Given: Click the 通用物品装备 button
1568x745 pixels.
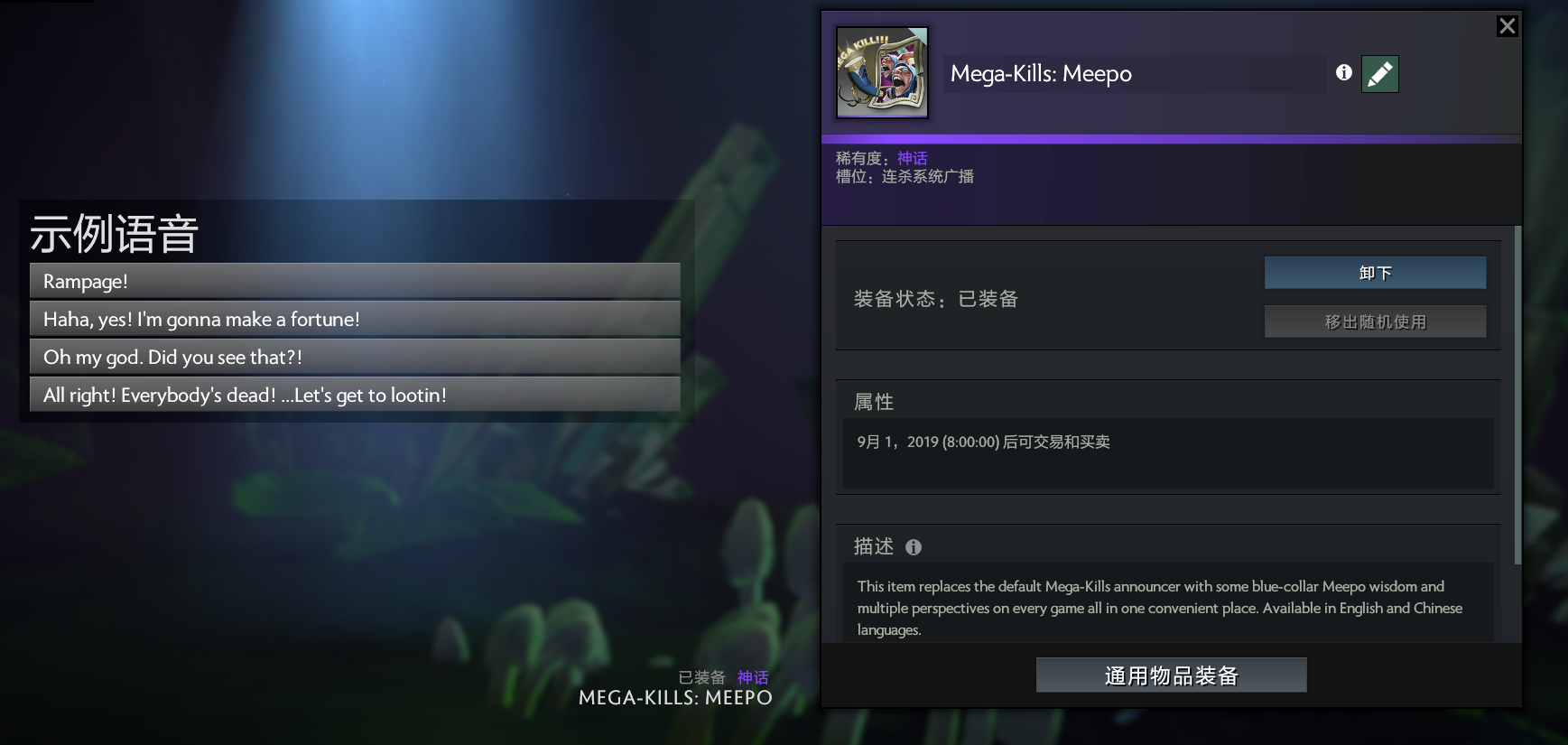Looking at the screenshot, I should pyautogui.click(x=1171, y=675).
